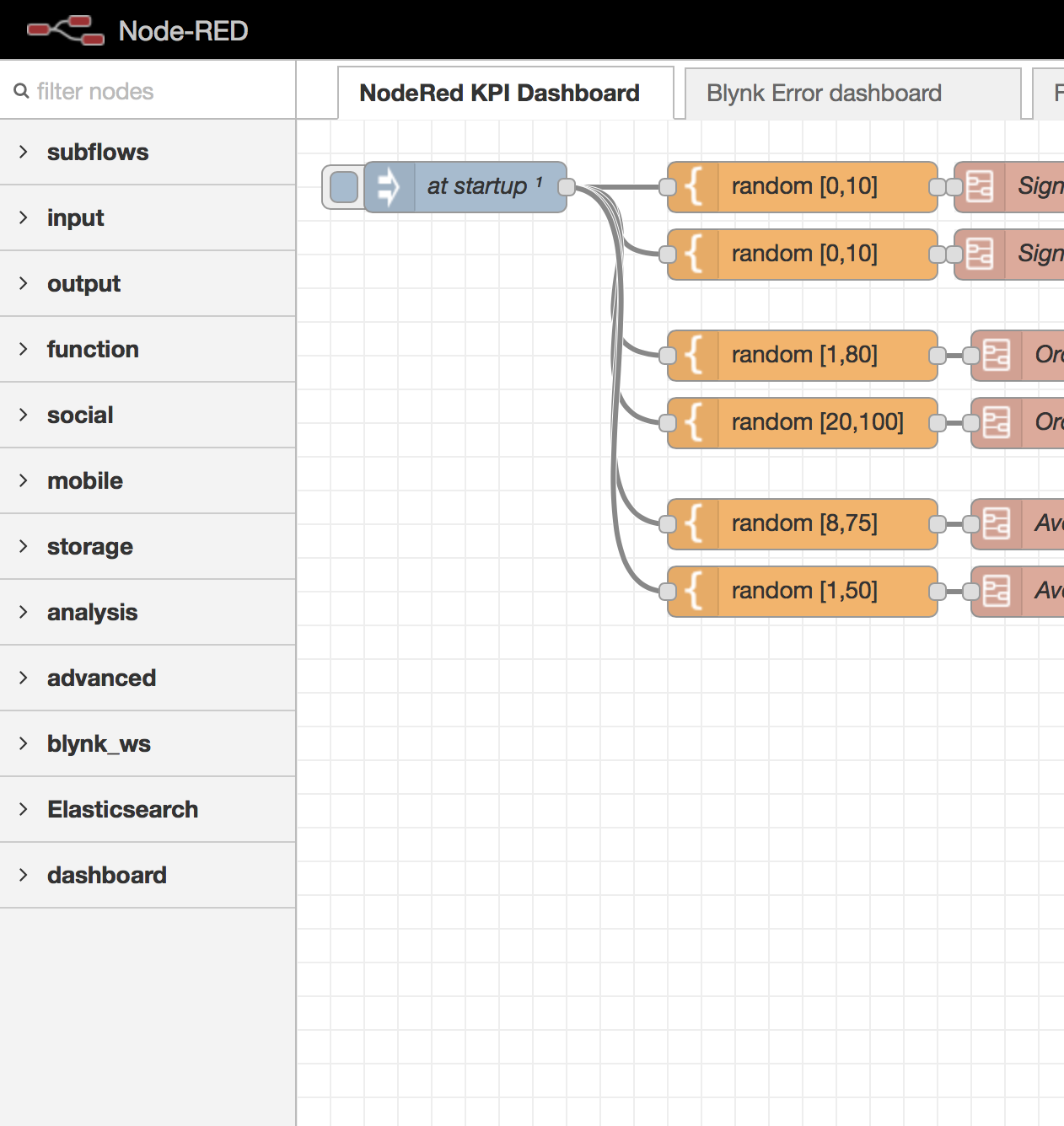The width and height of the screenshot is (1064, 1126).
Task: Show the analysis palette nodes
Action: (x=148, y=613)
